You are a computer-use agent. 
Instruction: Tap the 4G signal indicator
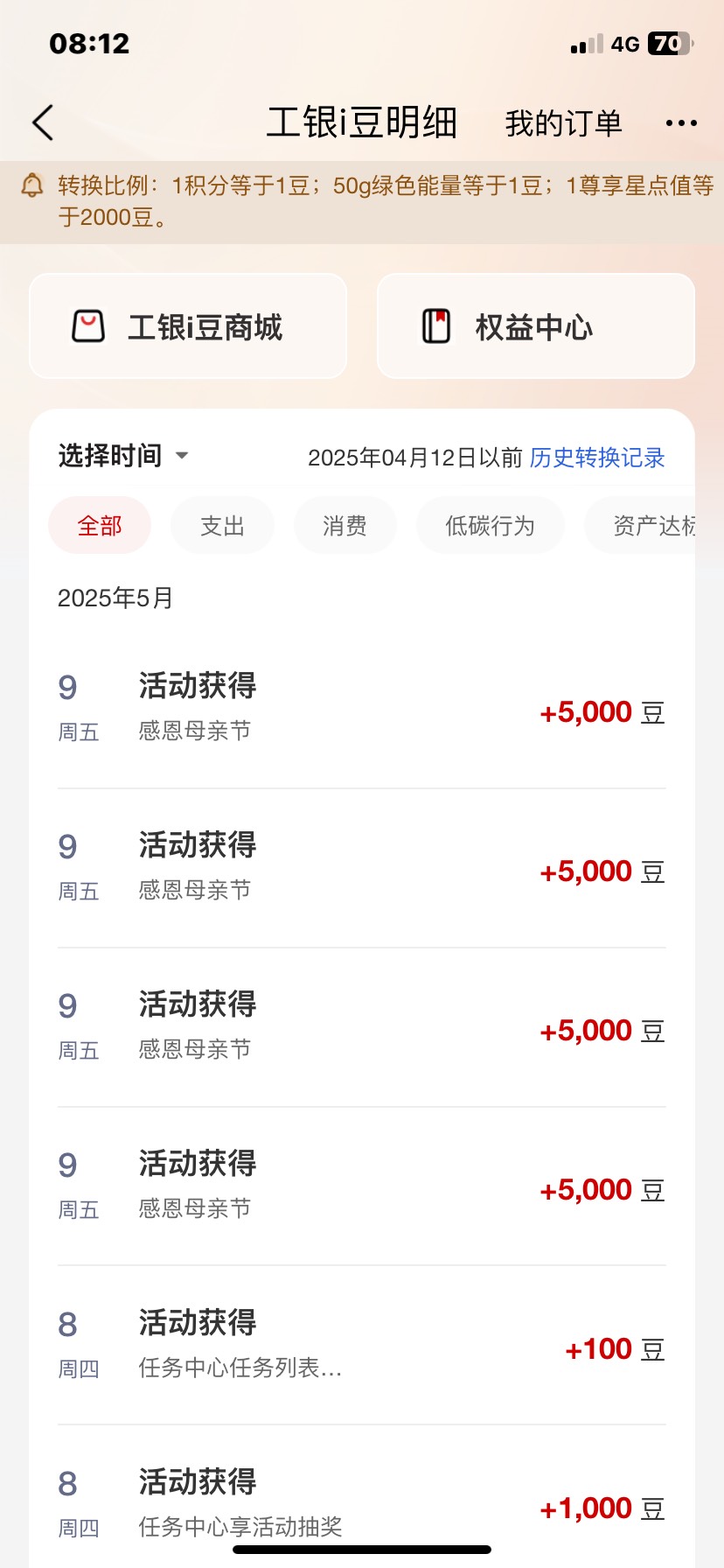click(625, 44)
